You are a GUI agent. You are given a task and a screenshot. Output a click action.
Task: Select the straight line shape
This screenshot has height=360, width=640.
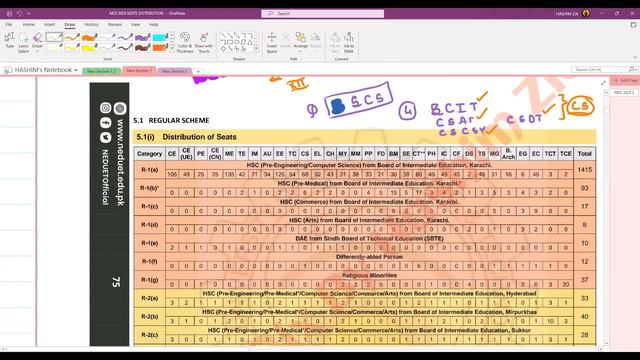coord(223,36)
